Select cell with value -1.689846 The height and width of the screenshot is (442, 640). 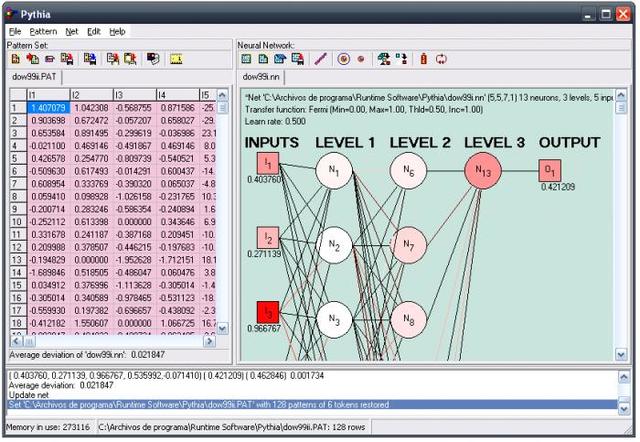[x=49, y=272]
